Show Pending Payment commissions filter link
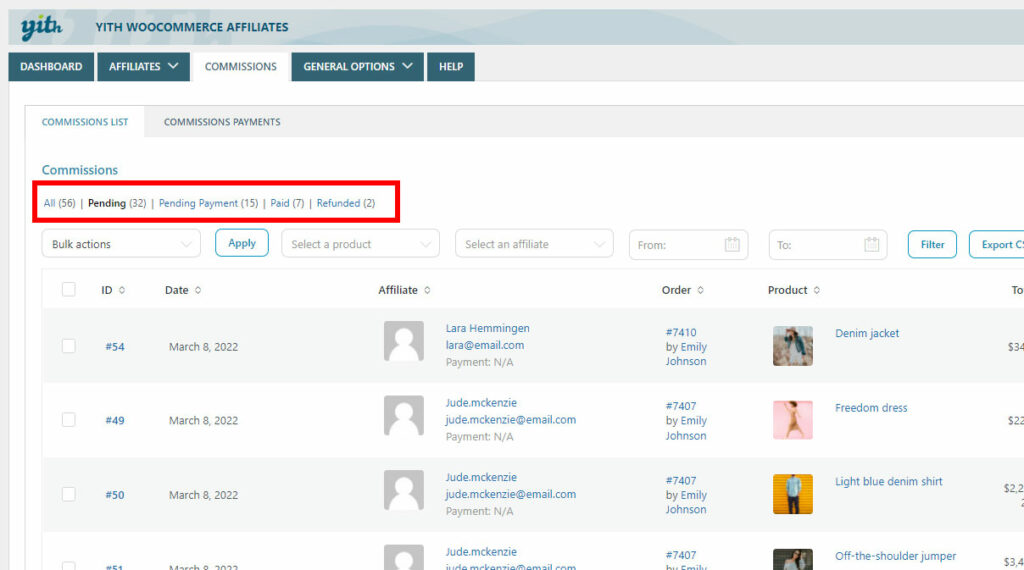 [198, 203]
